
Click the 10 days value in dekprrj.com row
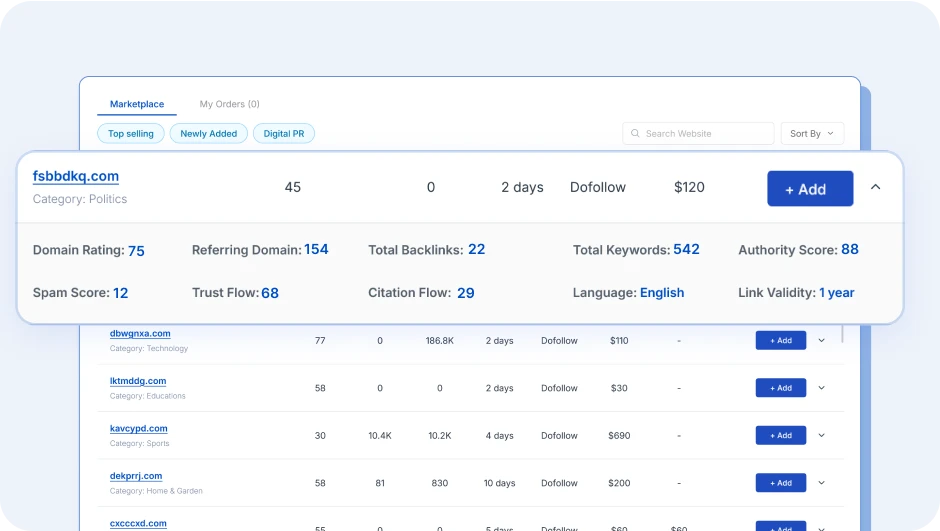point(499,483)
